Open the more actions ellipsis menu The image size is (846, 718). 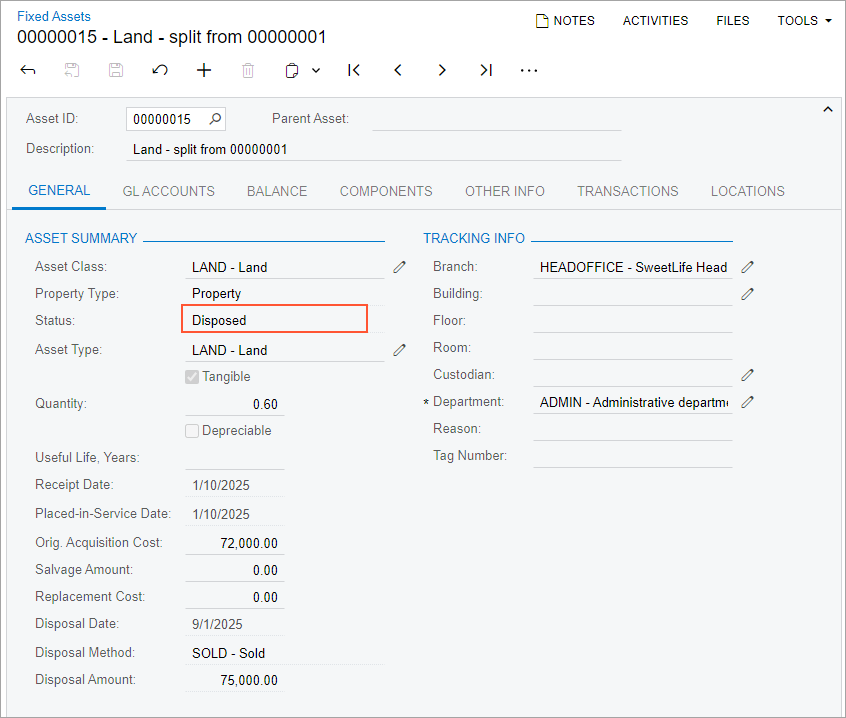[529, 70]
